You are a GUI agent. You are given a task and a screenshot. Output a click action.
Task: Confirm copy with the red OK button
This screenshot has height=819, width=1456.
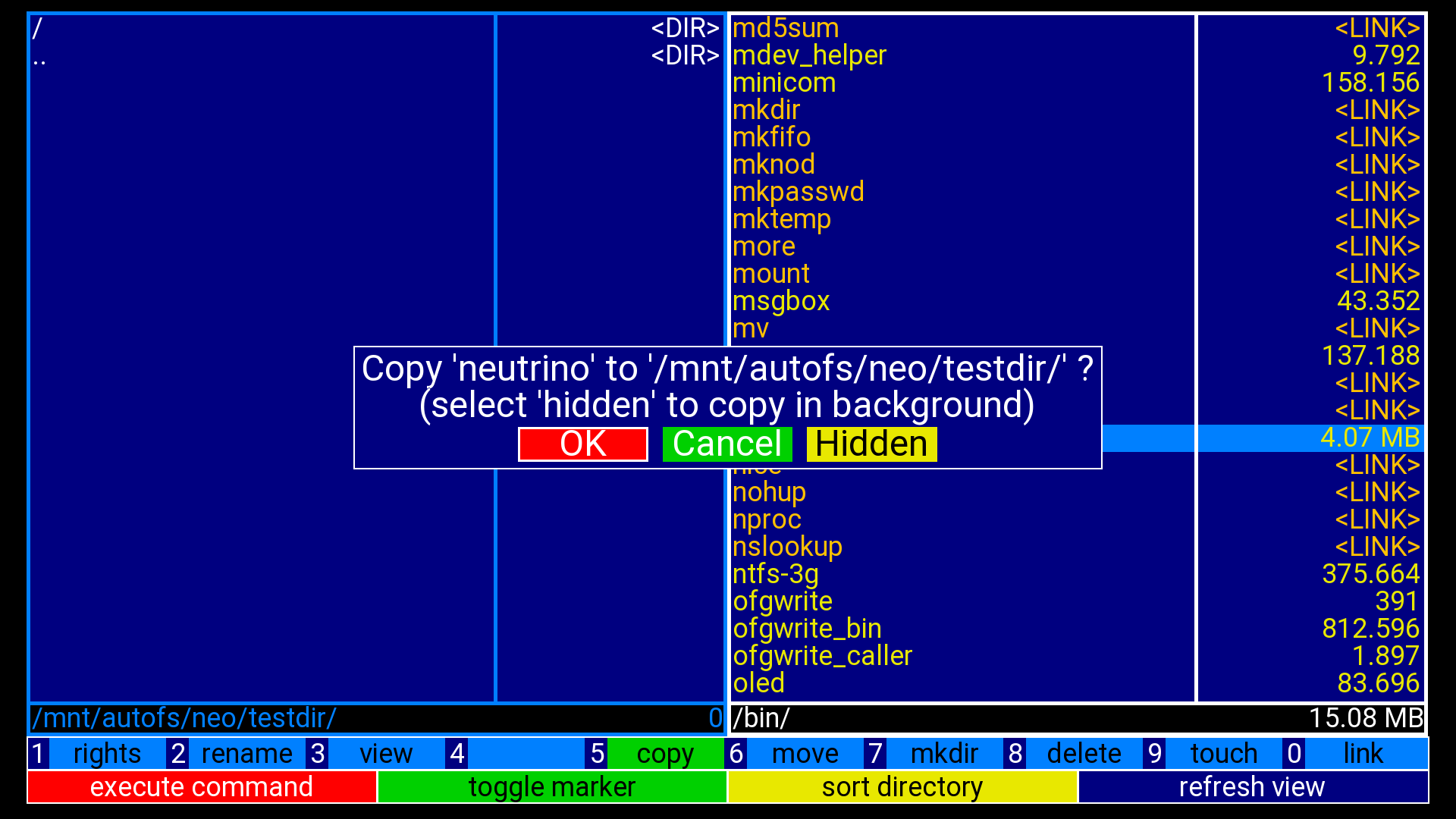pyautogui.click(x=582, y=444)
